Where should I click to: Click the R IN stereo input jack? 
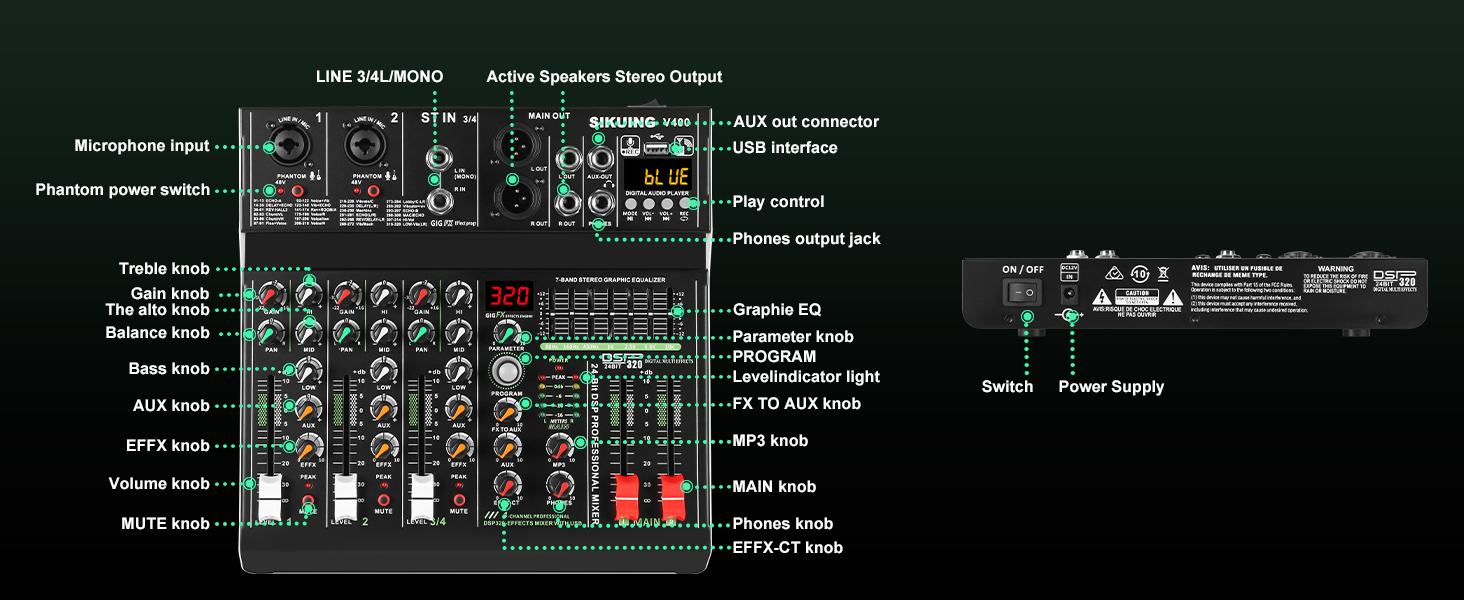pyautogui.click(x=440, y=201)
